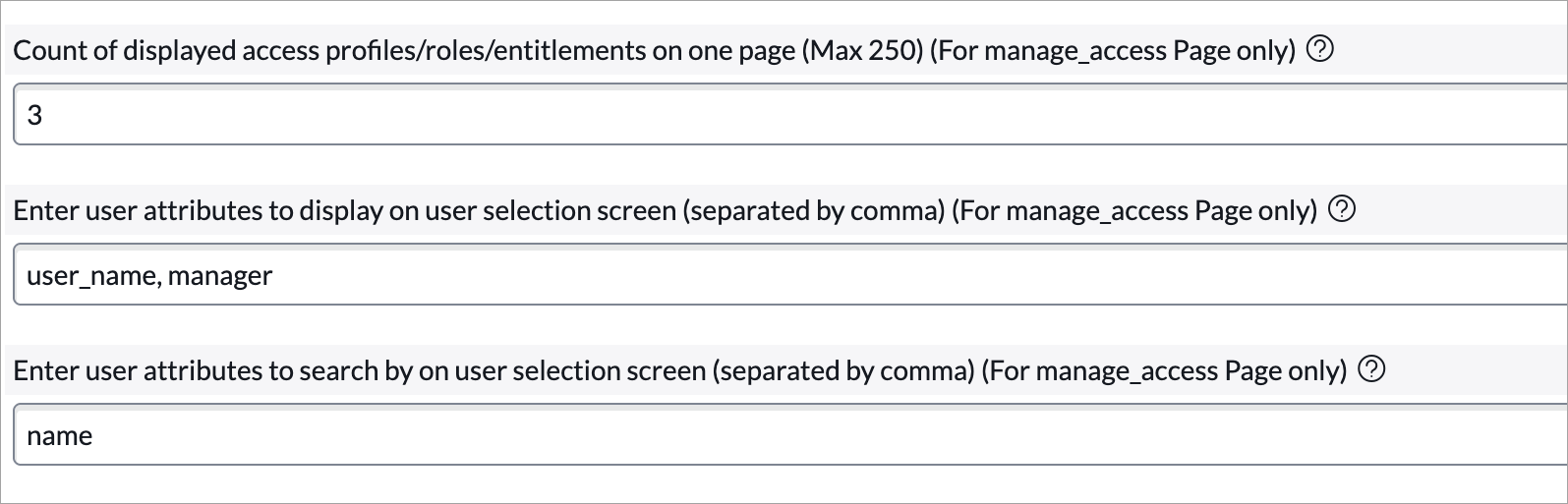
Task: Open help icon for search by attributes
Action: tap(1371, 369)
